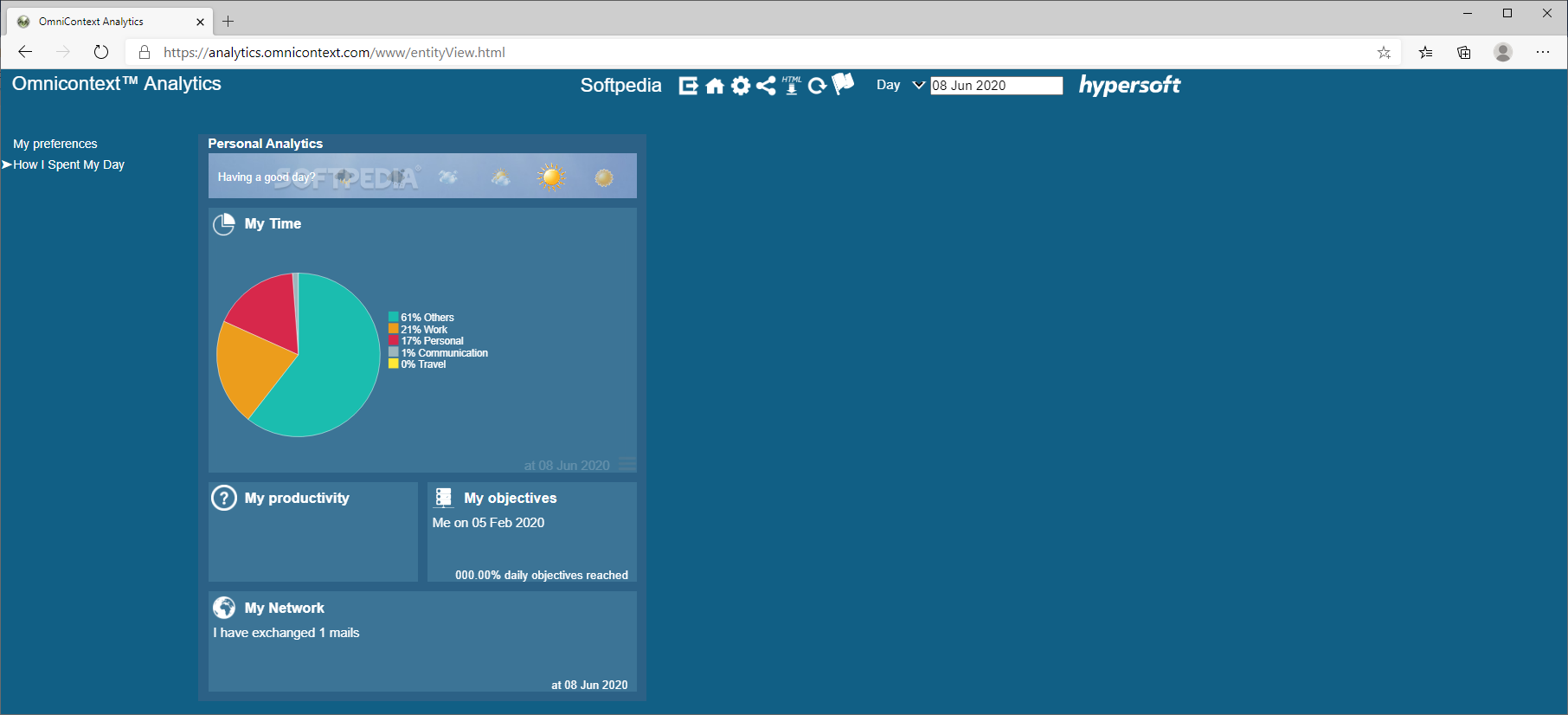Pick the rainy cloud mood icon
Screen dimensions: 1568x715
pyautogui.click(x=396, y=177)
